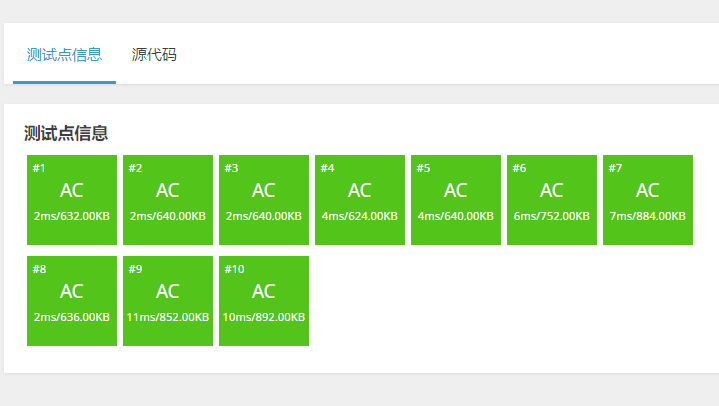Open the #5 AC test card
This screenshot has width=719, height=406.
[456, 200]
